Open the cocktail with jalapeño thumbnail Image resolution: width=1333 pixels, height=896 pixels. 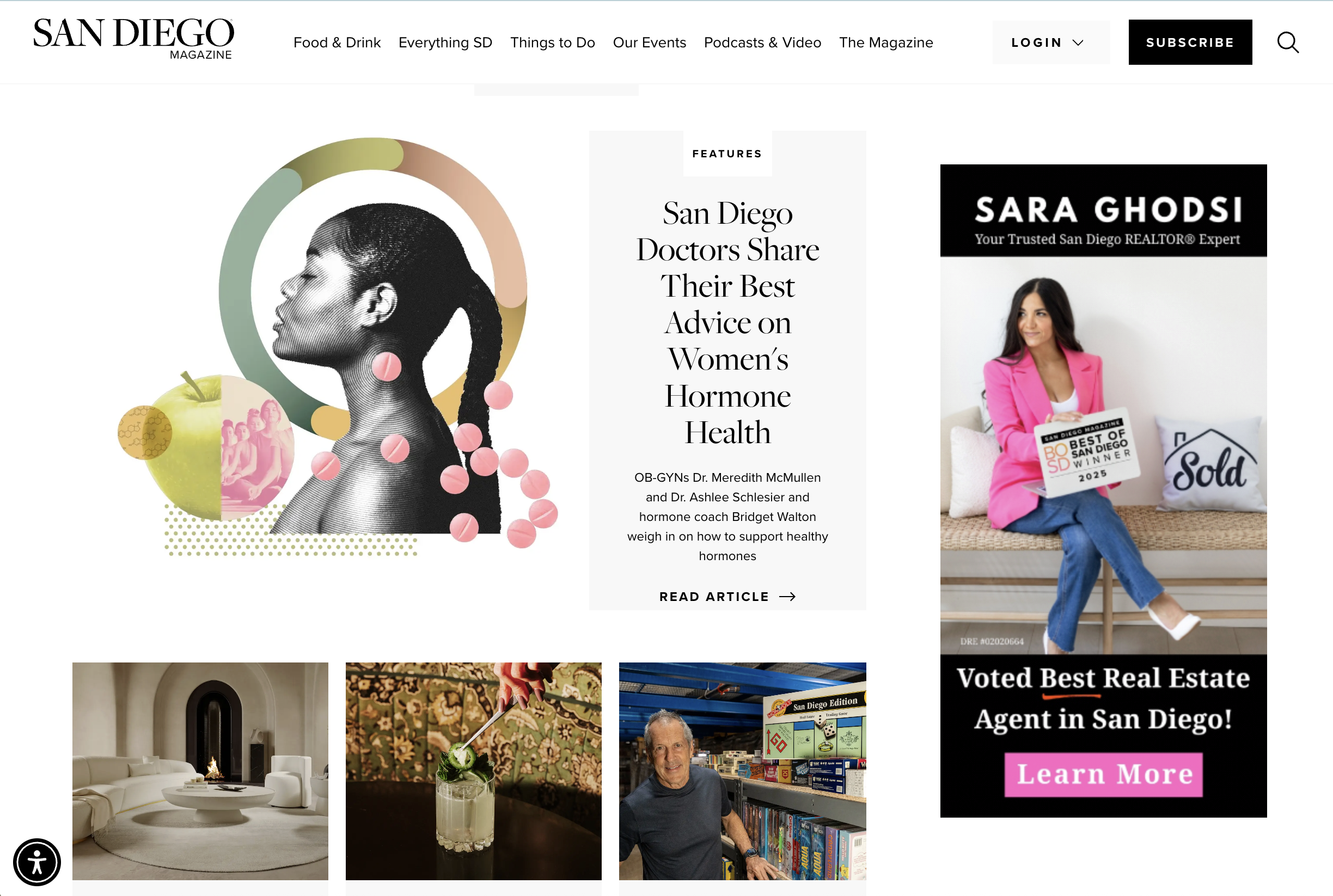pyautogui.click(x=473, y=771)
